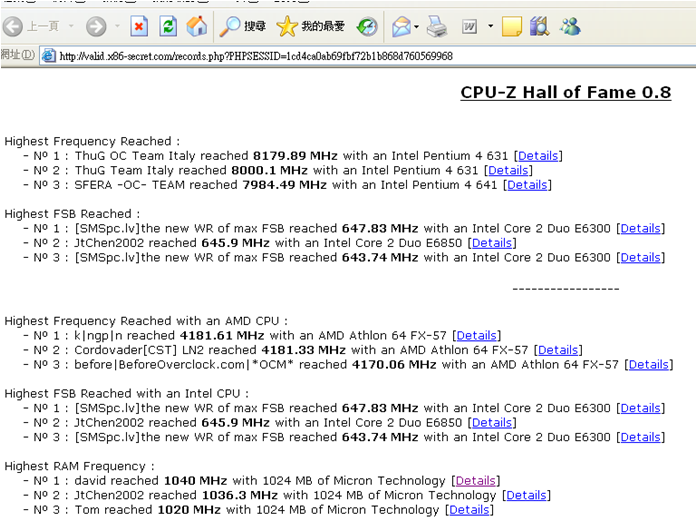Expand the Mail button dropdown arrow
The image size is (697, 522).
coord(417,26)
